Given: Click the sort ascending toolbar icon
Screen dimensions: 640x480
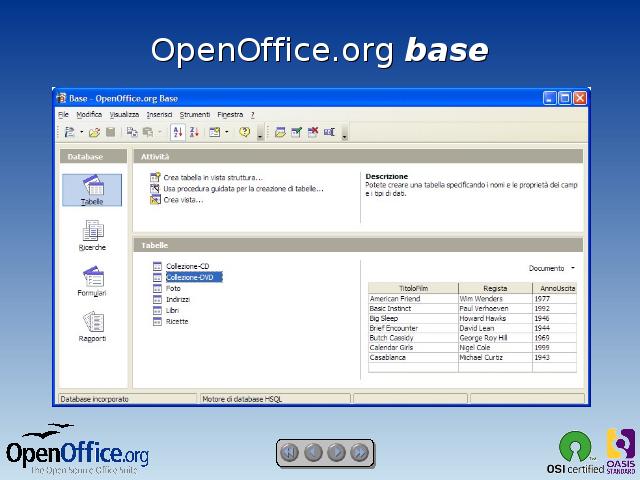Looking at the screenshot, I should 178,132.
